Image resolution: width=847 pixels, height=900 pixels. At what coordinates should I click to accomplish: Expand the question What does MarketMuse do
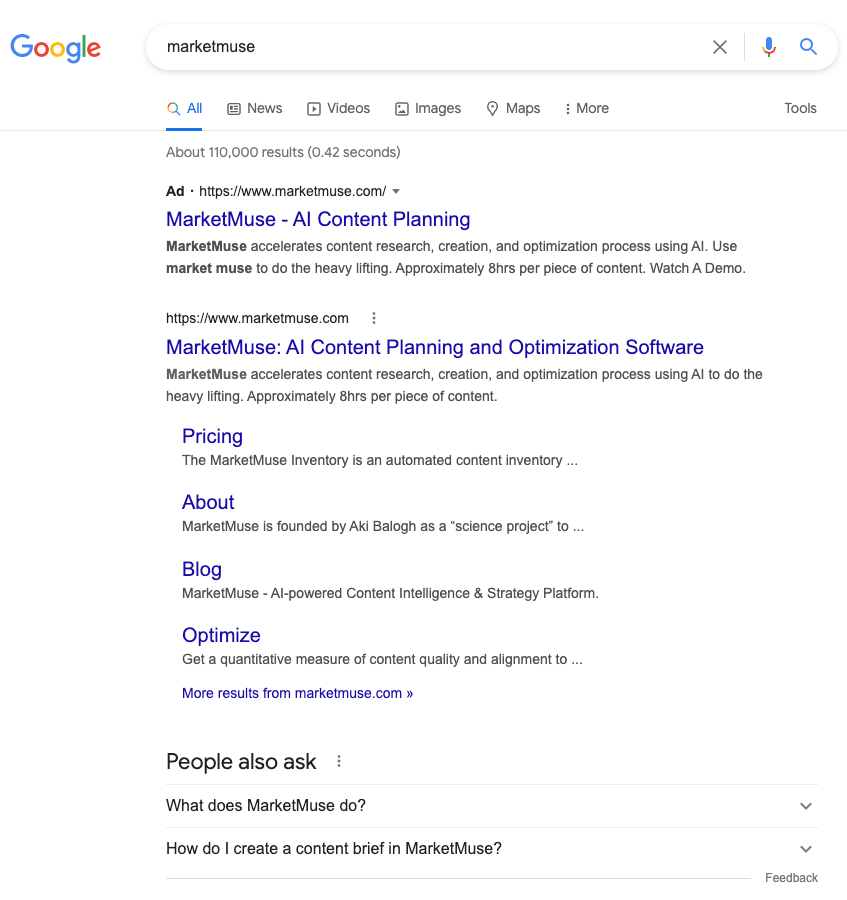pyautogui.click(x=806, y=805)
